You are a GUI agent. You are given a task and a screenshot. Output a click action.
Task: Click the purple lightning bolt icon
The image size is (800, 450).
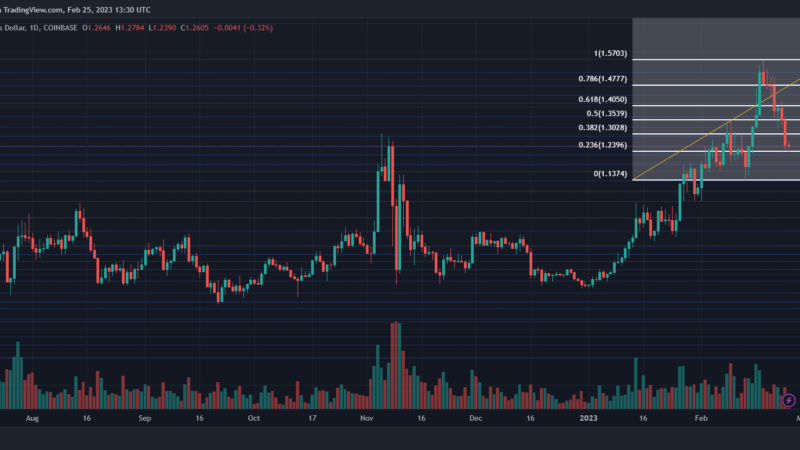788,401
